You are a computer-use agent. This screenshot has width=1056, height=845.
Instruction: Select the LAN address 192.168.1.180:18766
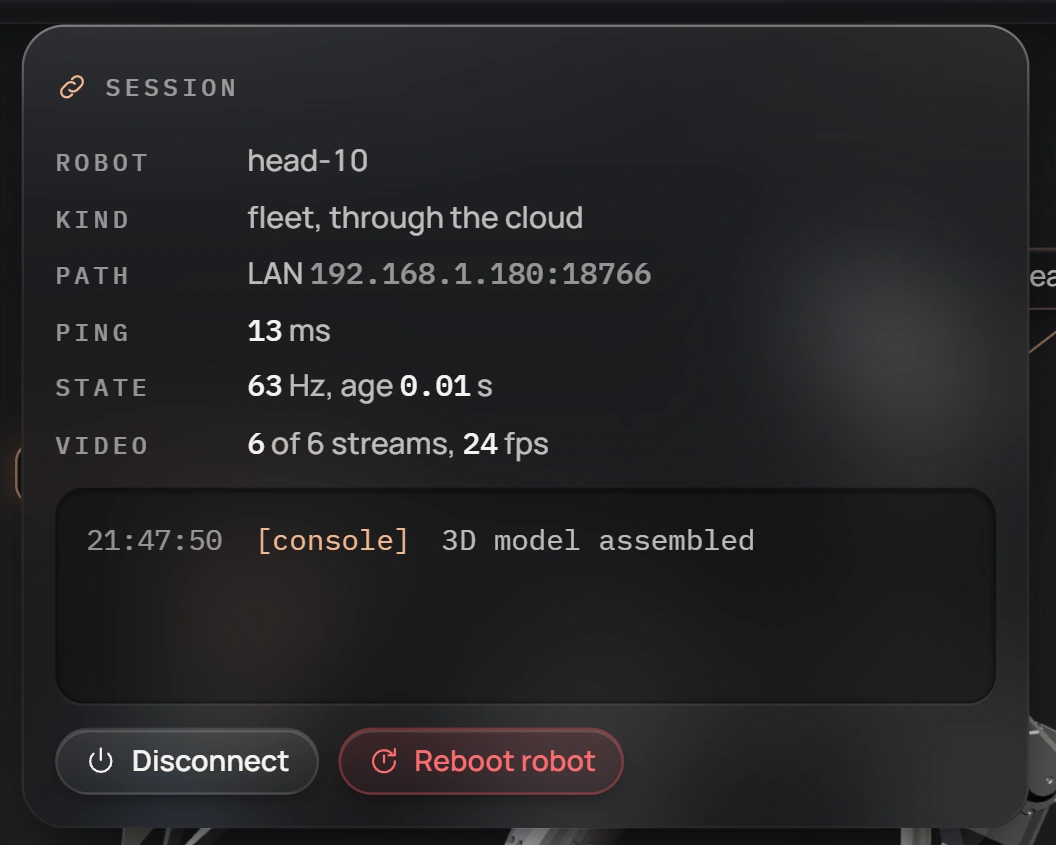pyautogui.click(x=480, y=274)
